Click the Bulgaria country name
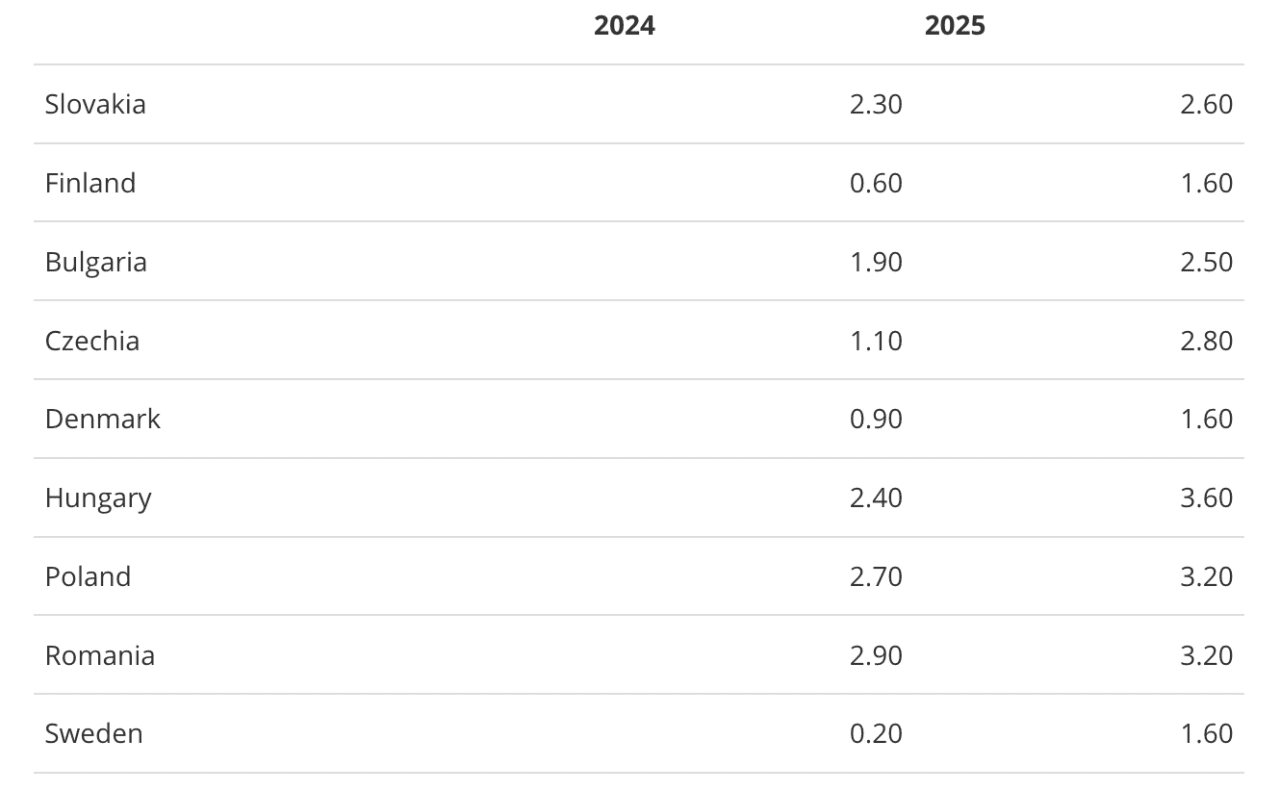Viewport: 1280px width, 791px height. point(95,262)
